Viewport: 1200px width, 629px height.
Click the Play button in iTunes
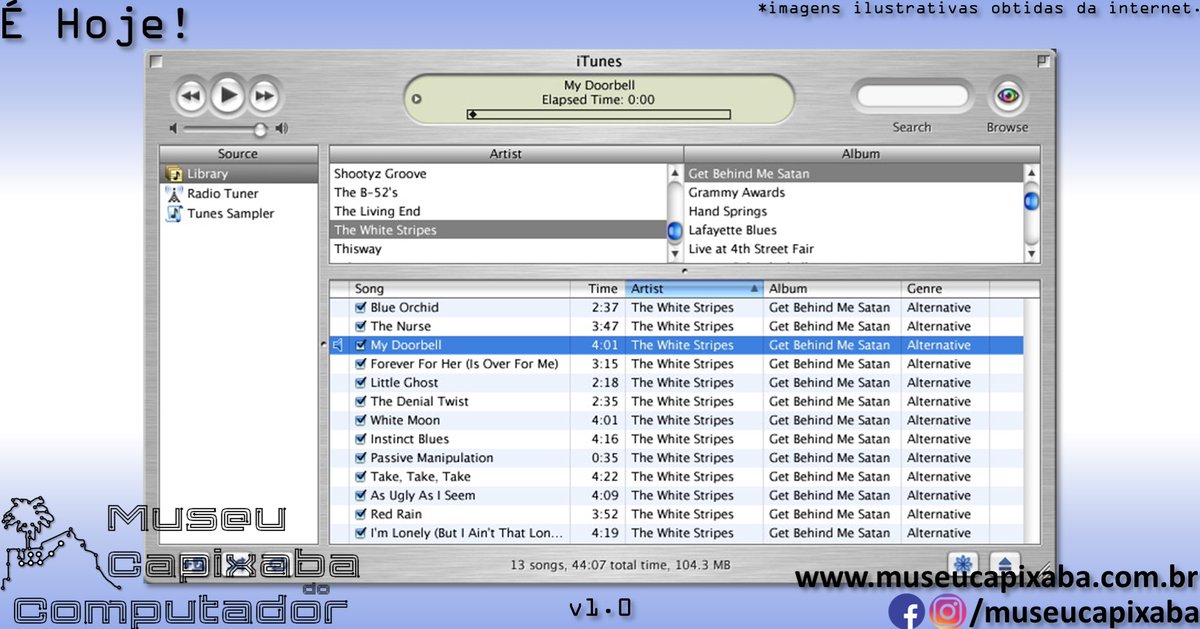(x=228, y=96)
